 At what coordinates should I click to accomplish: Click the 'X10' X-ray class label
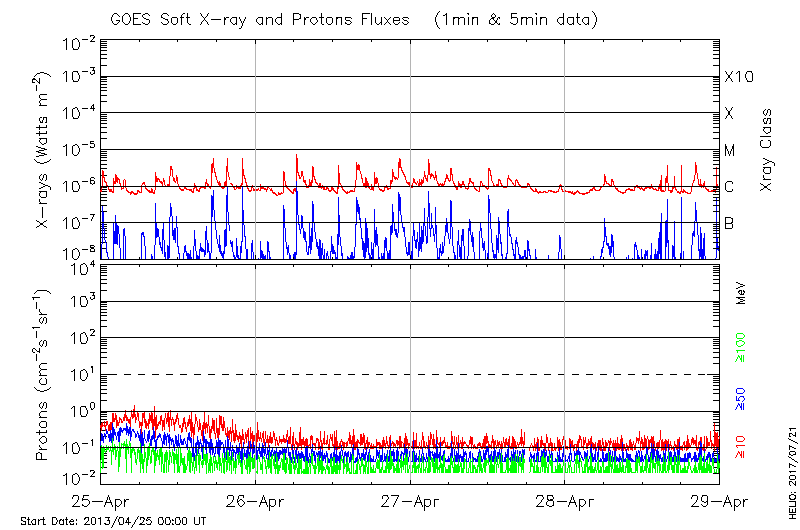click(x=736, y=78)
